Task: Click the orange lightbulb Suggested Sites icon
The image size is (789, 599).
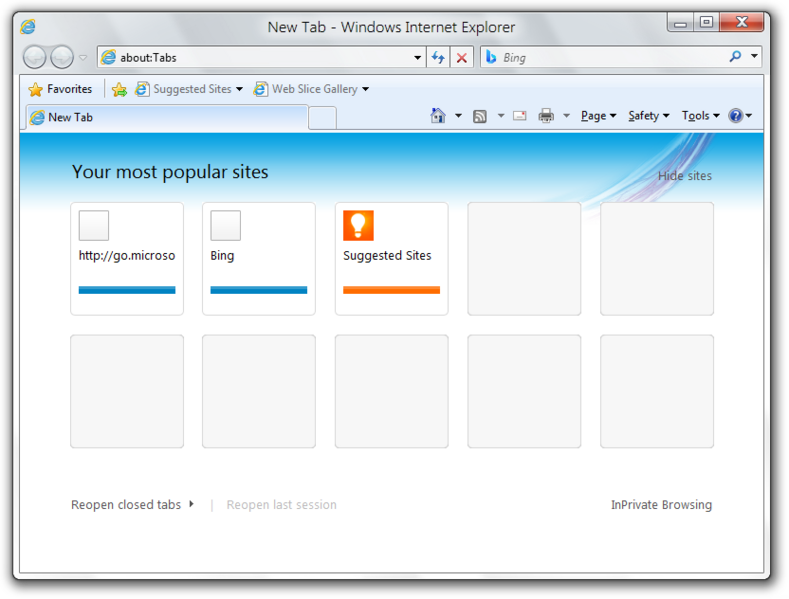Action: (x=358, y=226)
